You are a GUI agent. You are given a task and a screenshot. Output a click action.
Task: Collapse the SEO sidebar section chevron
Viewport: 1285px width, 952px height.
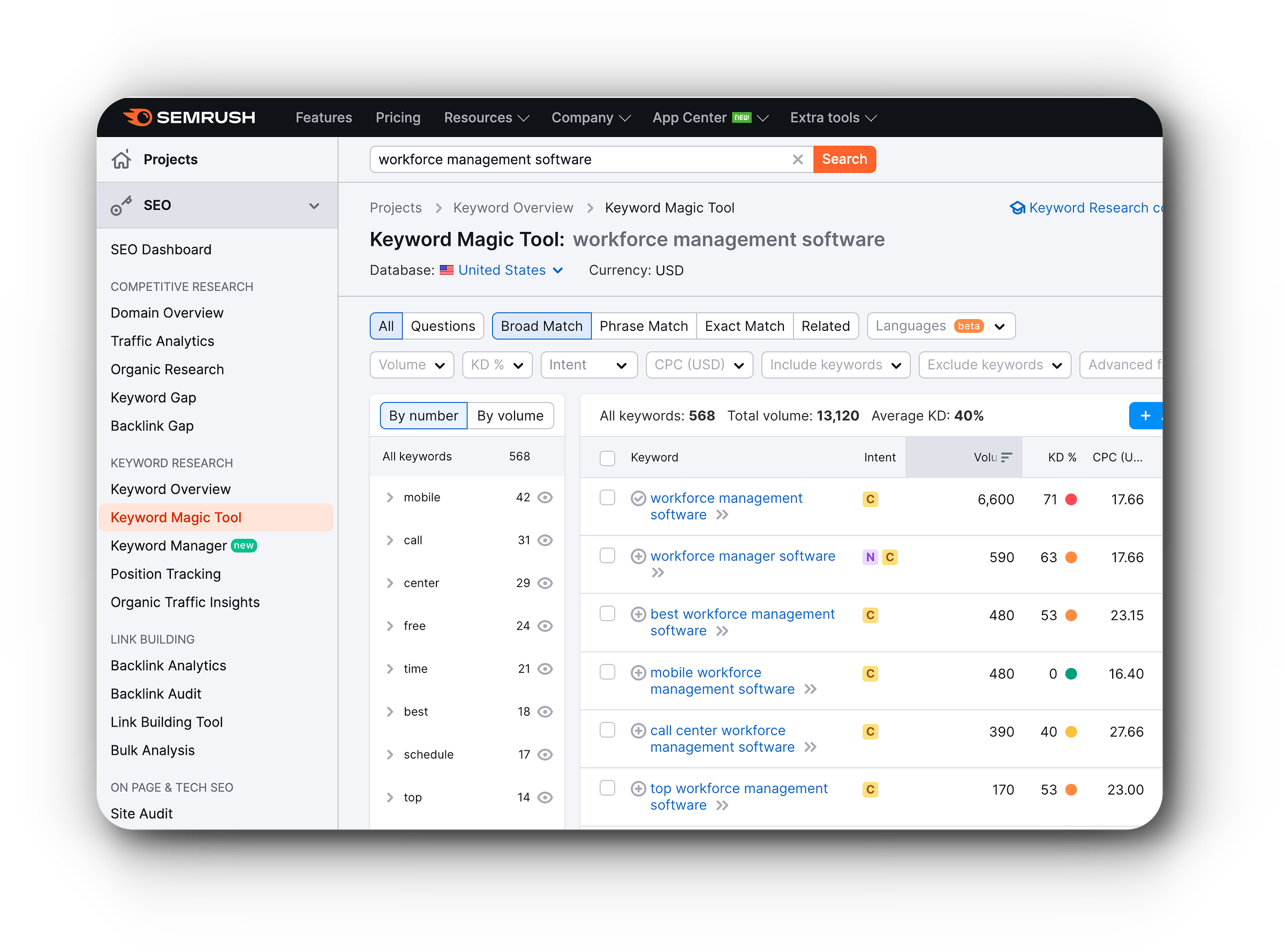(314, 206)
